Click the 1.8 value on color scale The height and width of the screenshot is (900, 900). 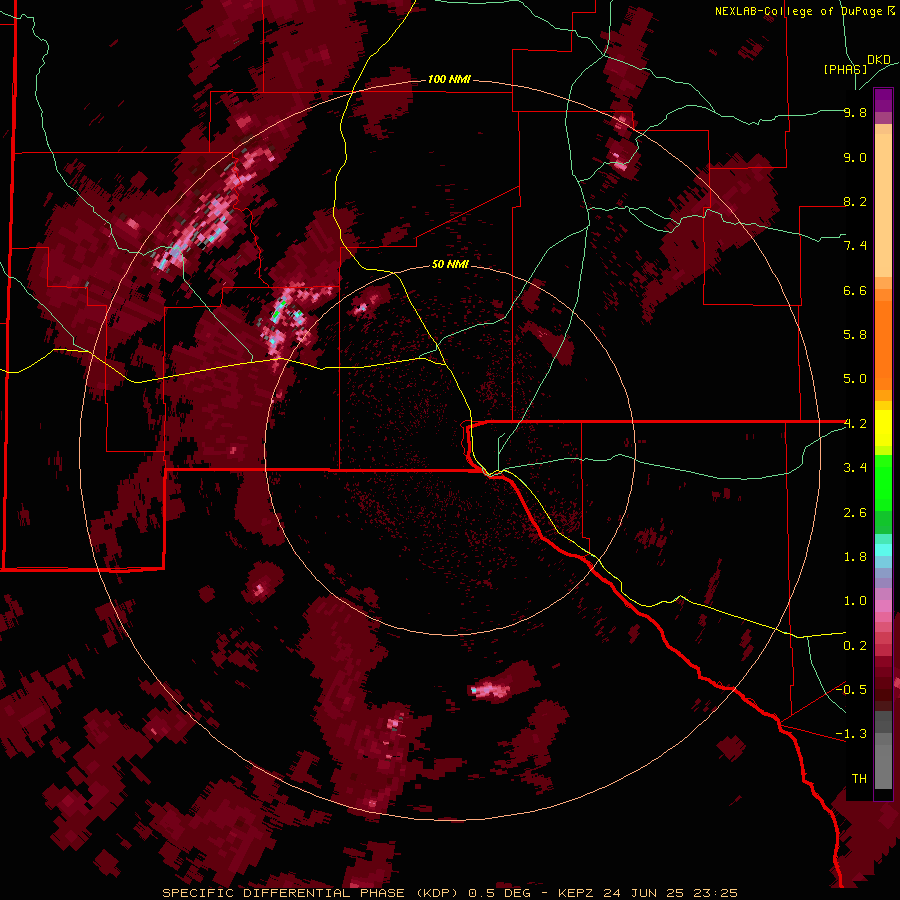click(855, 557)
